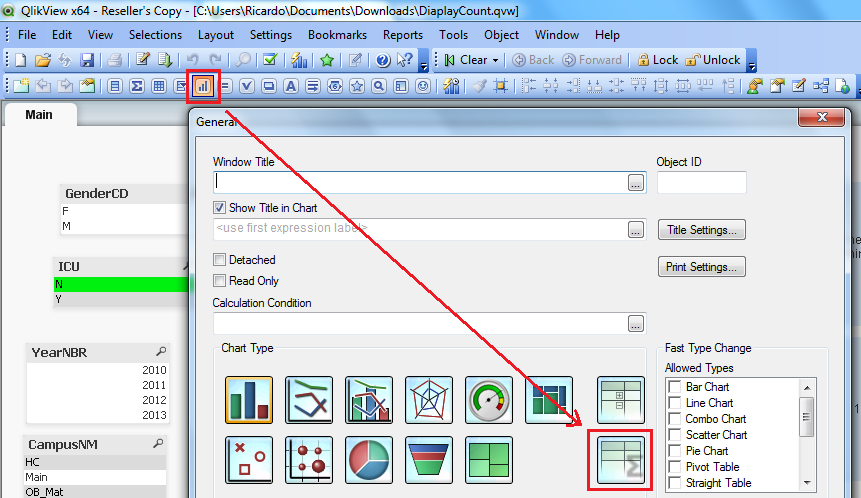Select the Pivot Table chart type icon
This screenshot has width=861, height=498.
tap(620, 400)
